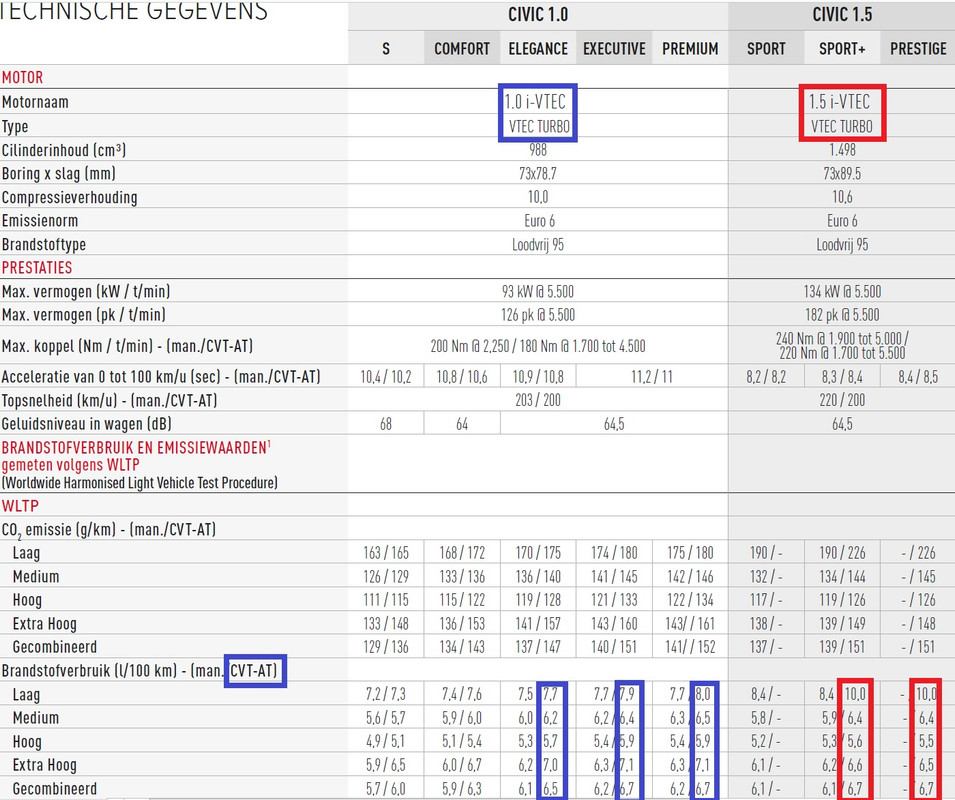Click the 220 / 200 top speed value

click(x=842, y=400)
